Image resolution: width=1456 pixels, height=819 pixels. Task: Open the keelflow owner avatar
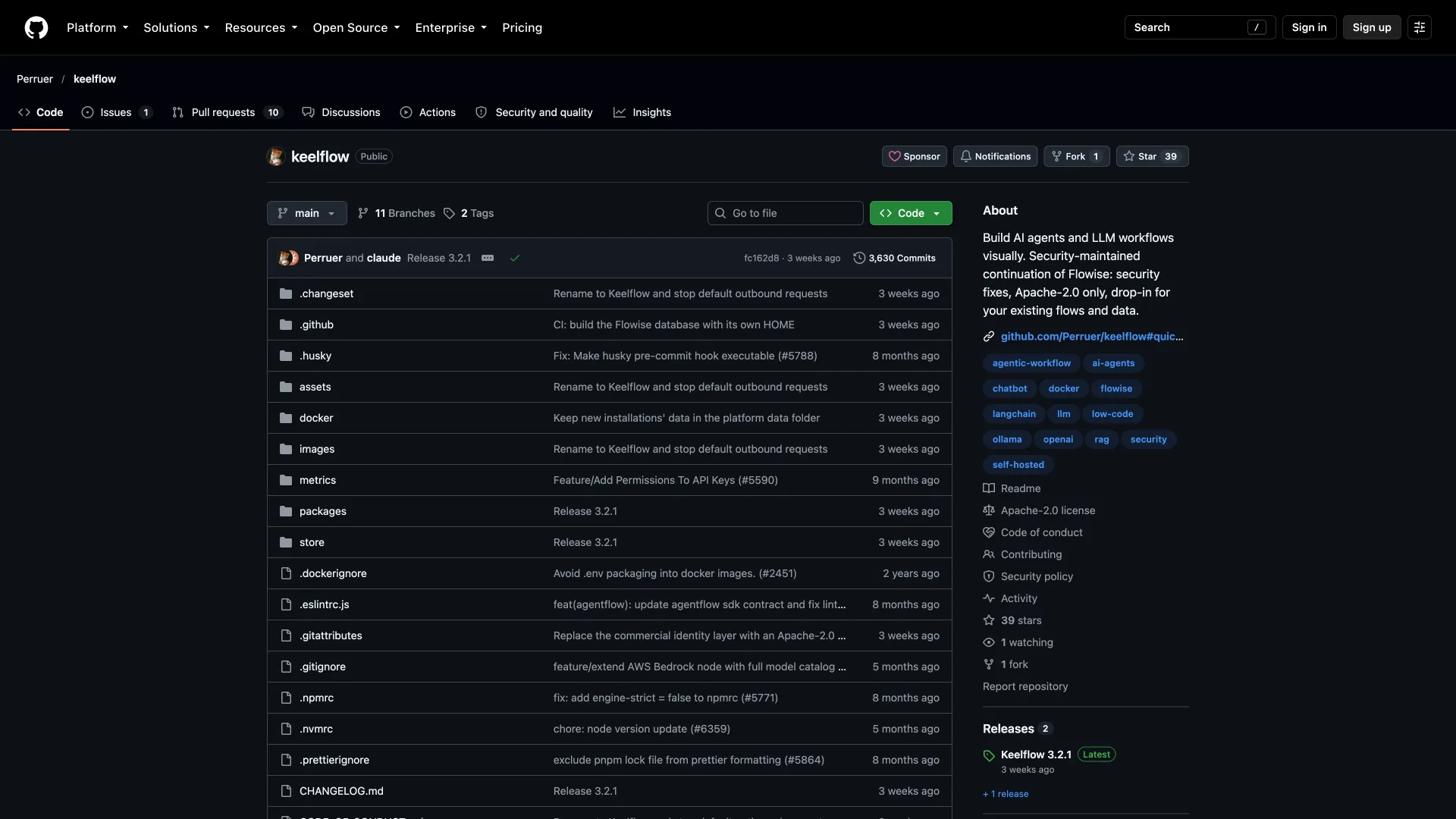click(276, 156)
